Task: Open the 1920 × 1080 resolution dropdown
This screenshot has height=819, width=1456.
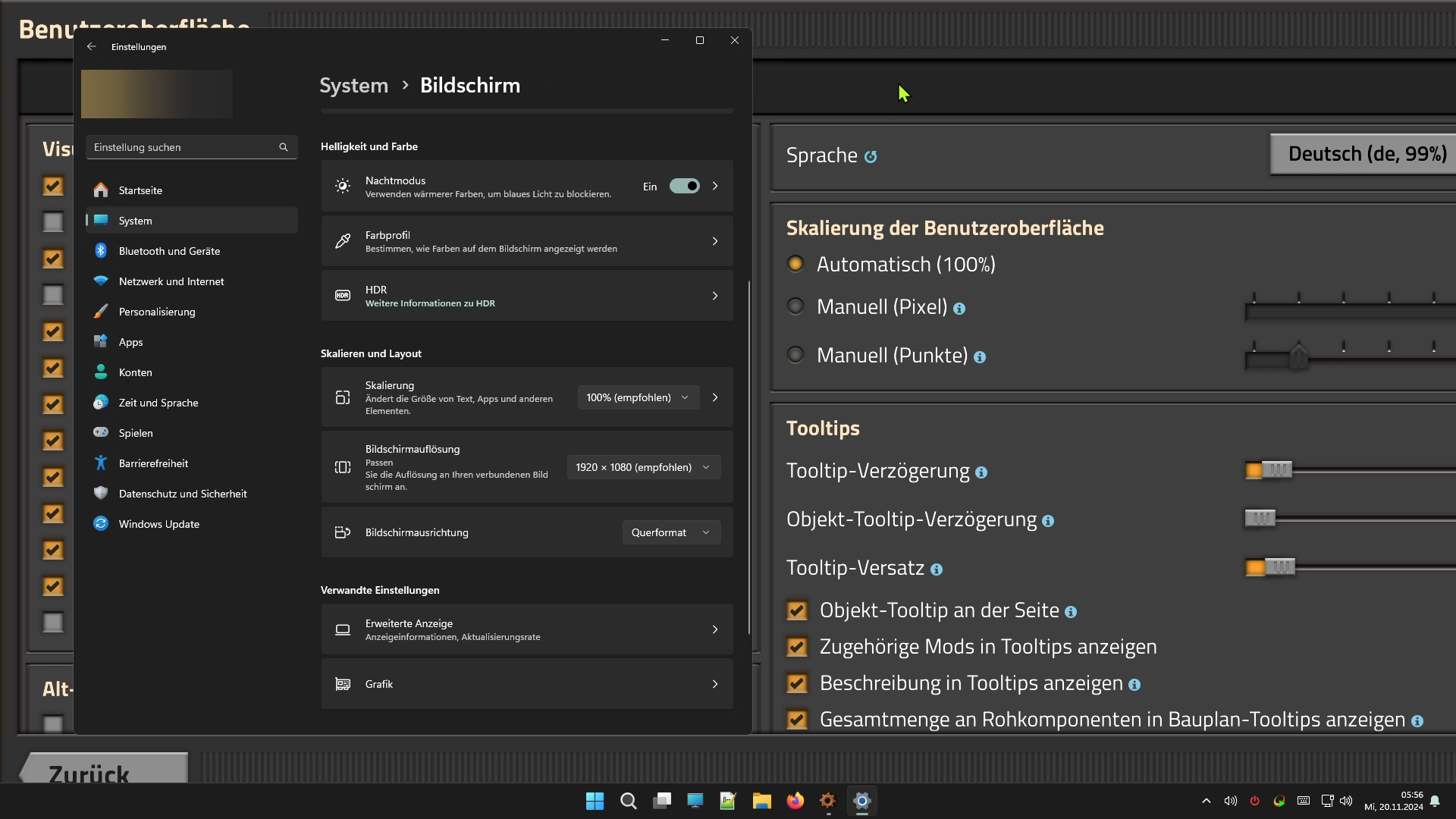Action: (x=644, y=468)
